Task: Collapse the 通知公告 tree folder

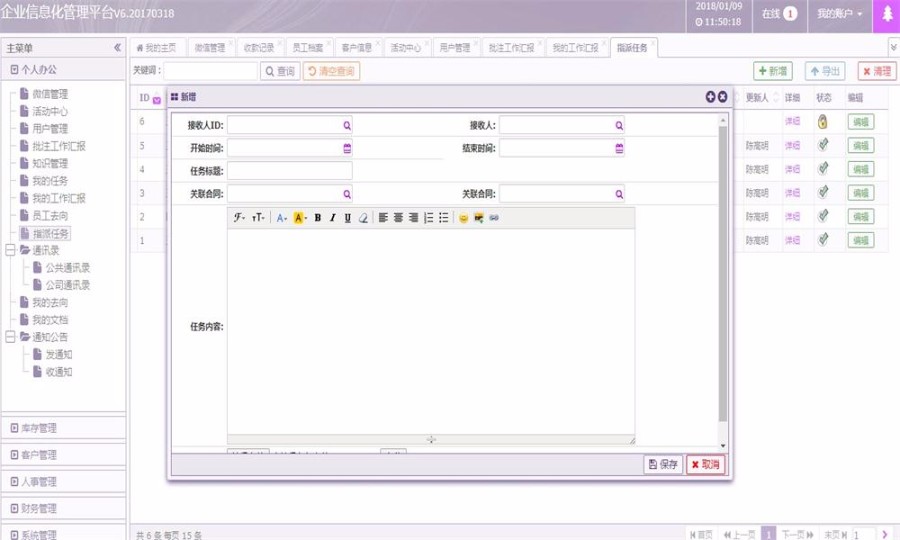Action: tap(10, 337)
